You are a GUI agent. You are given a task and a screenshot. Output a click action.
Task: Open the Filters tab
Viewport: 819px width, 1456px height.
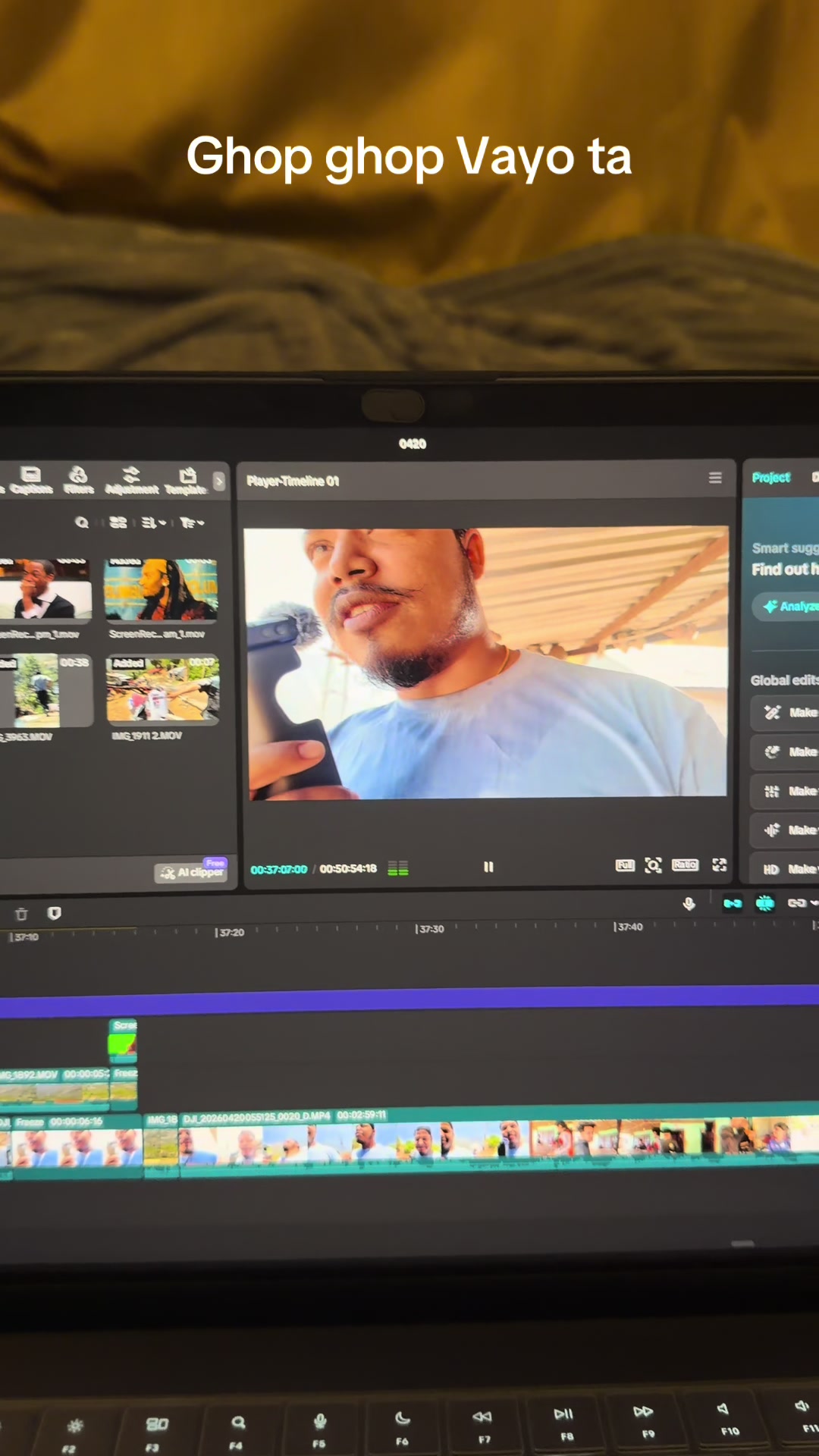[78, 481]
